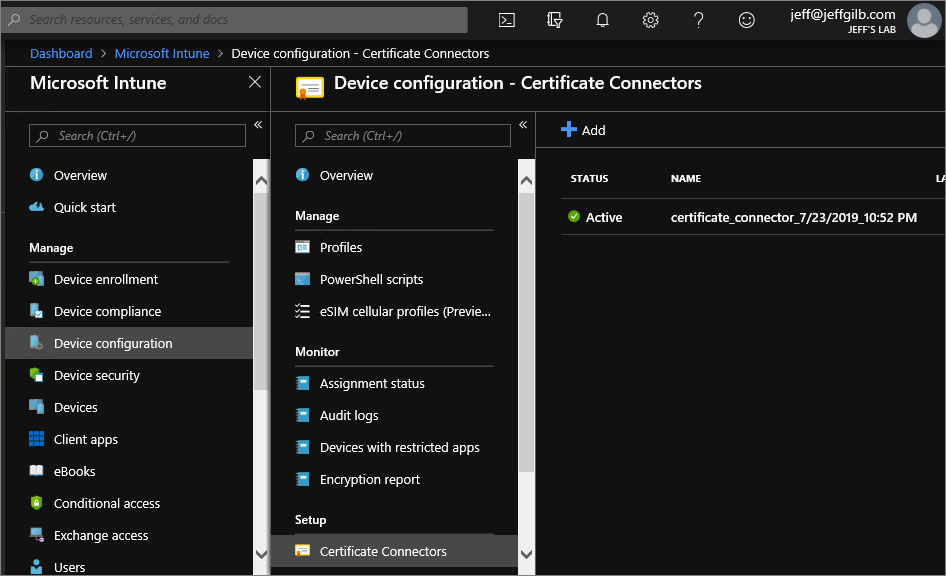Close the Microsoft Intune blade
Image resolution: width=946 pixels, height=576 pixels.
[x=255, y=82]
